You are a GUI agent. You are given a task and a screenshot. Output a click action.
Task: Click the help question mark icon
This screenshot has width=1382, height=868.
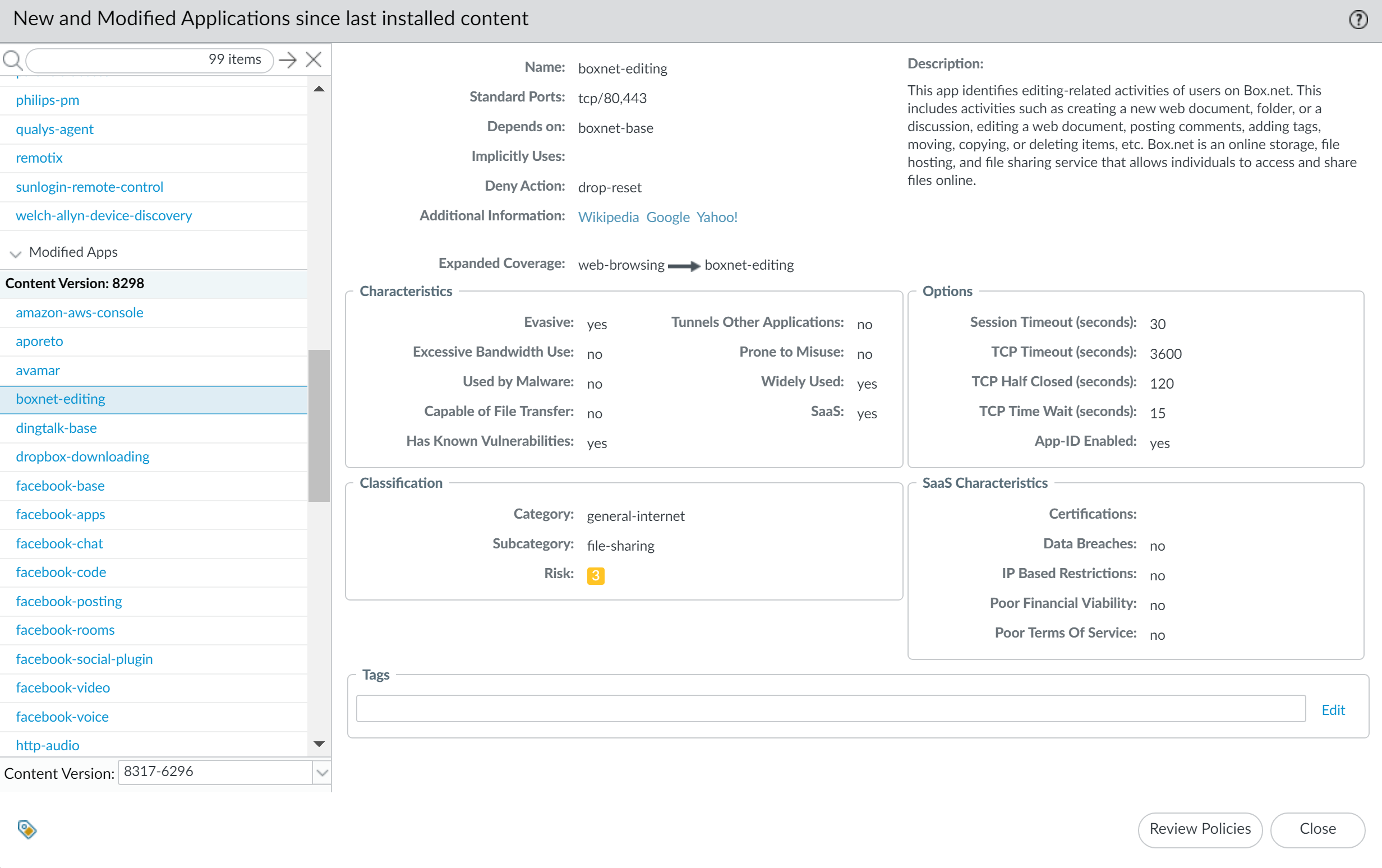[x=1357, y=20]
